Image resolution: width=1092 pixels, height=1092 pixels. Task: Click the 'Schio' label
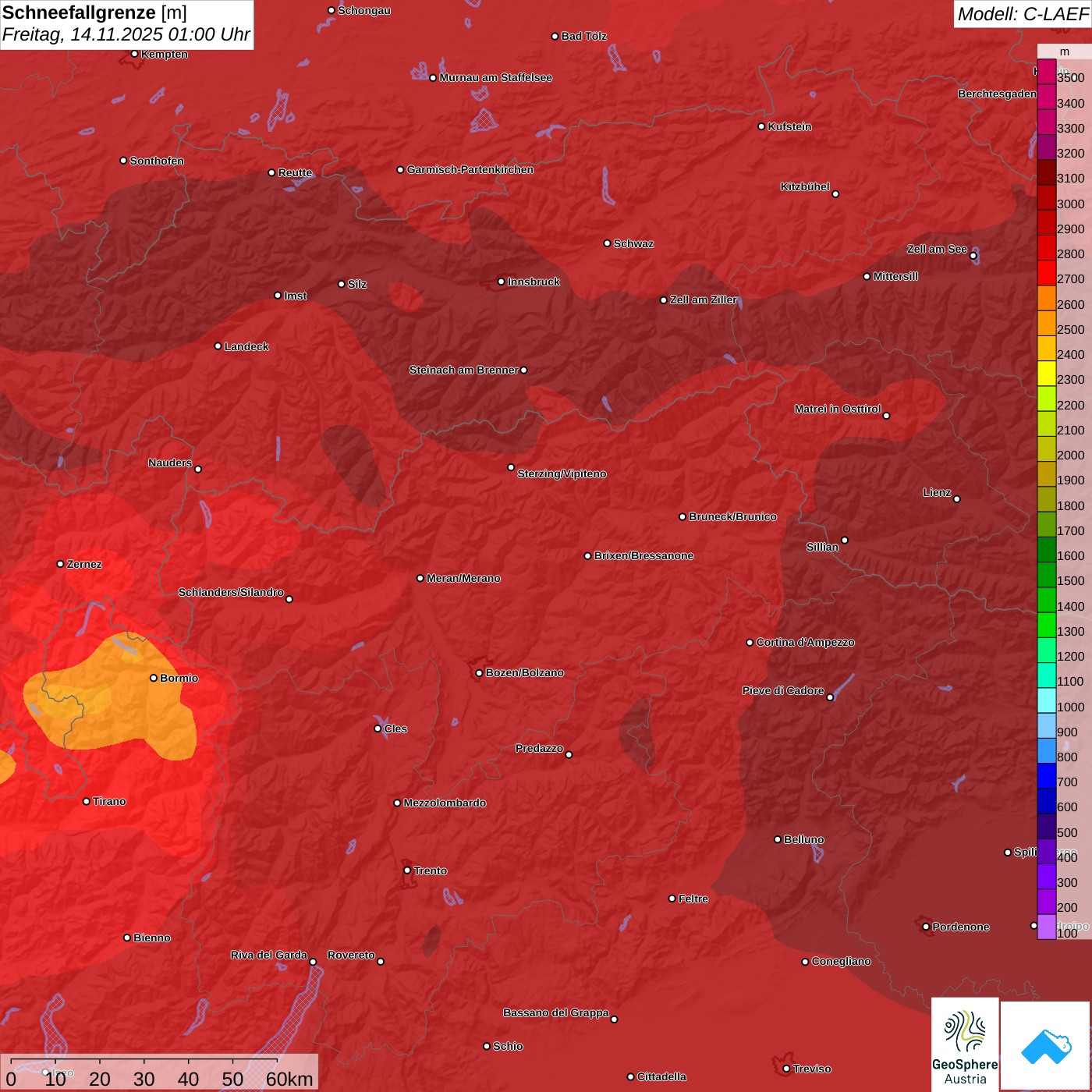(508, 1046)
